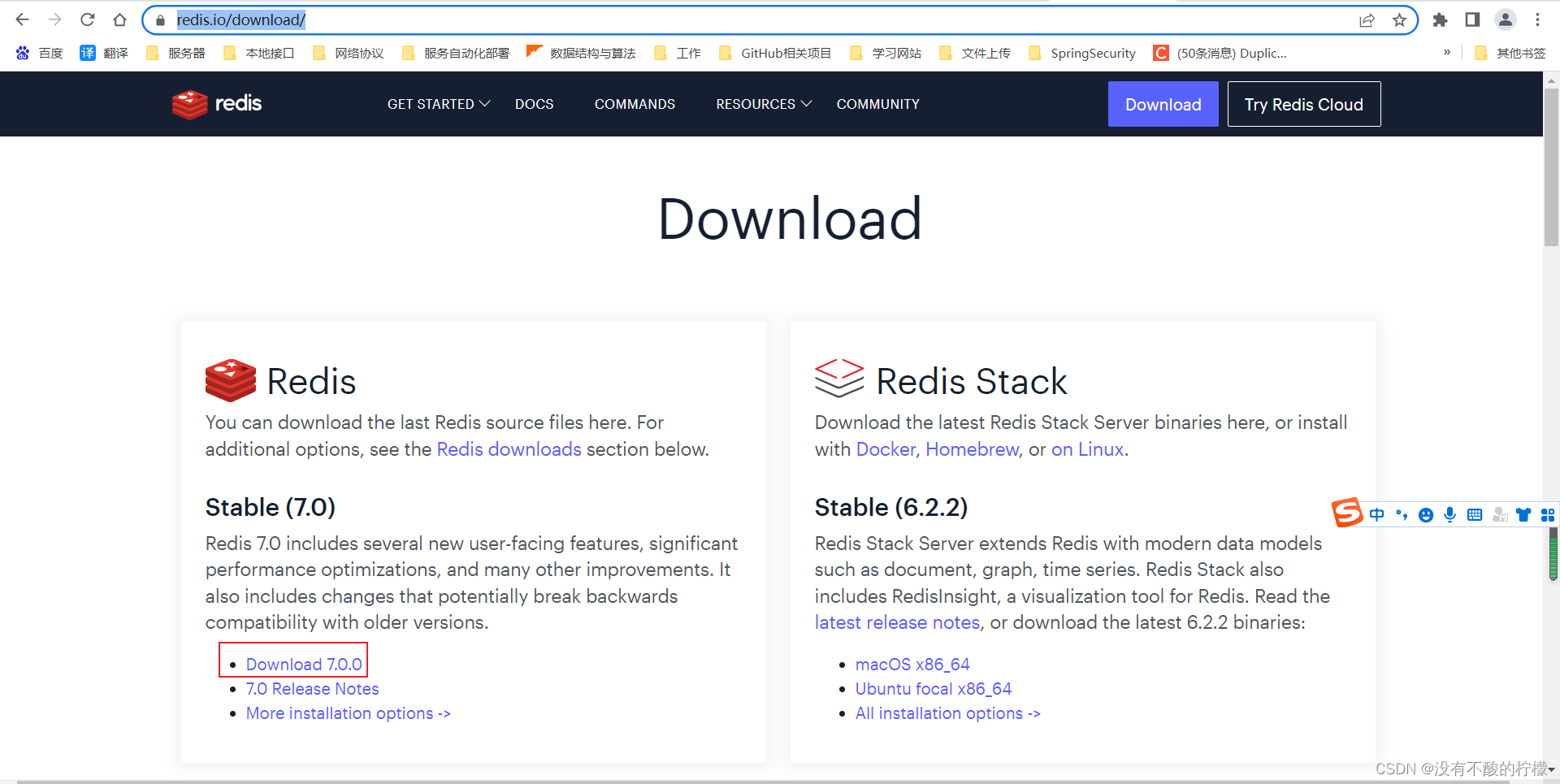This screenshot has width=1560, height=784.
Task: Open the user profile avatar icon
Action: pyautogui.click(x=1506, y=19)
